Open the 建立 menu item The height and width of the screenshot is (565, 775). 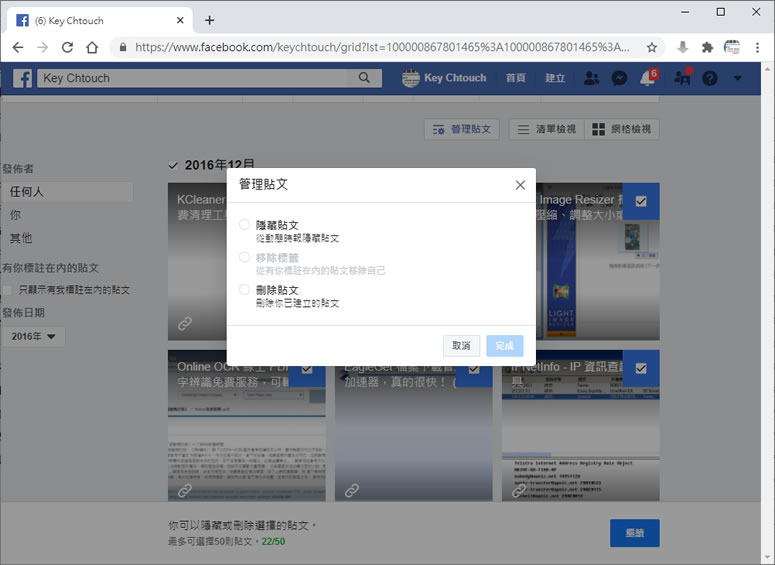[555, 78]
